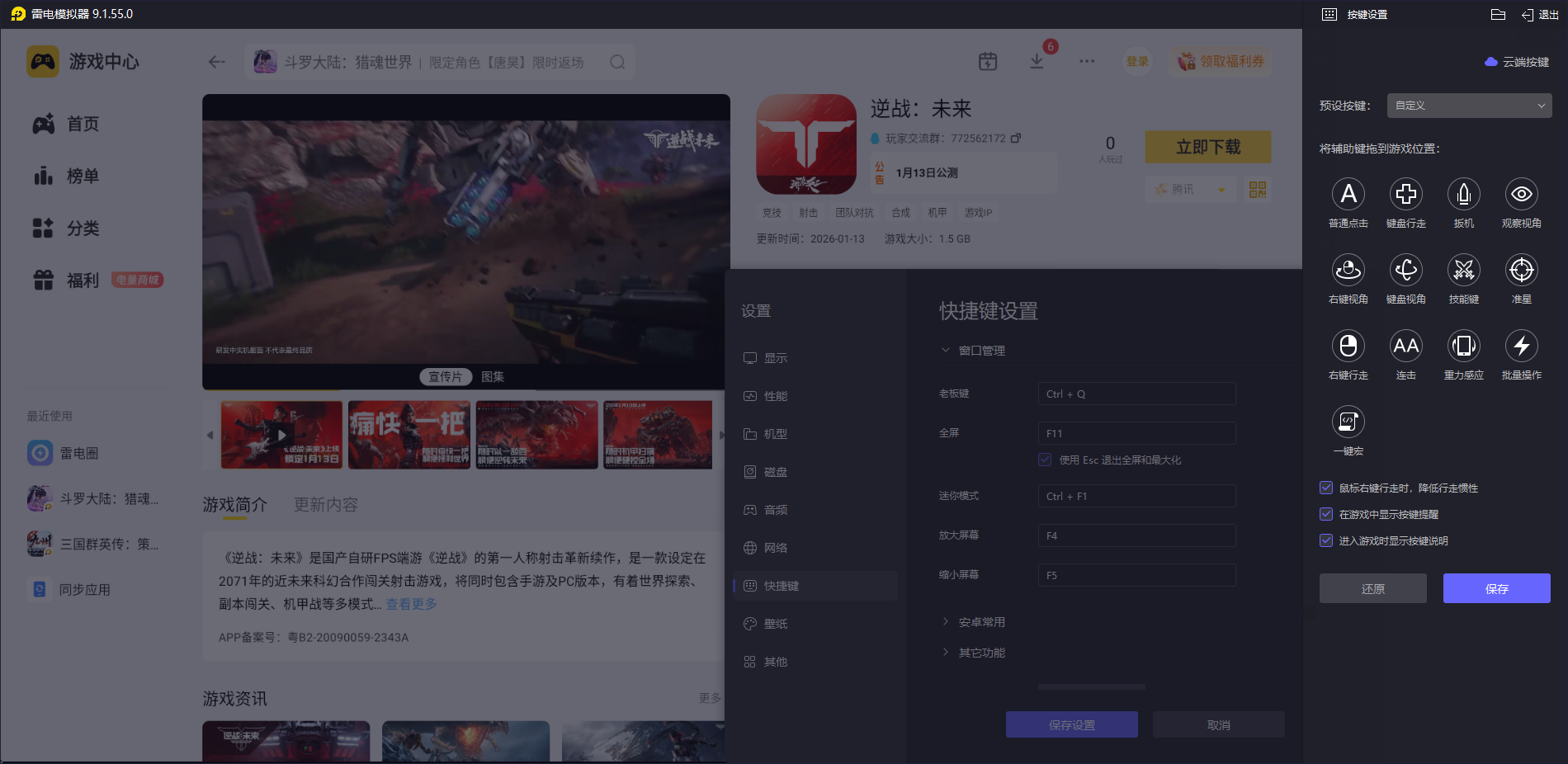
Task: Go to 榜单 rankings in sidebar
Action: click(x=66, y=176)
